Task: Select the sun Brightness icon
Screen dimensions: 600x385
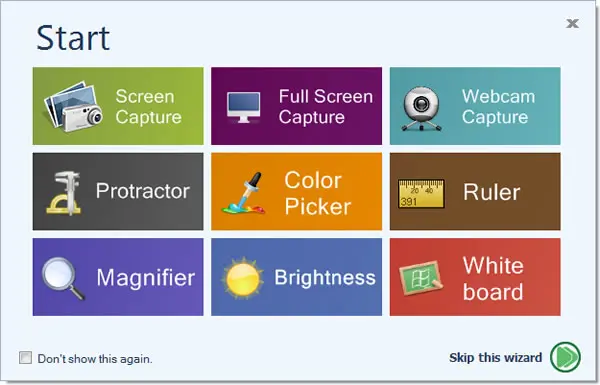Action: (x=243, y=278)
